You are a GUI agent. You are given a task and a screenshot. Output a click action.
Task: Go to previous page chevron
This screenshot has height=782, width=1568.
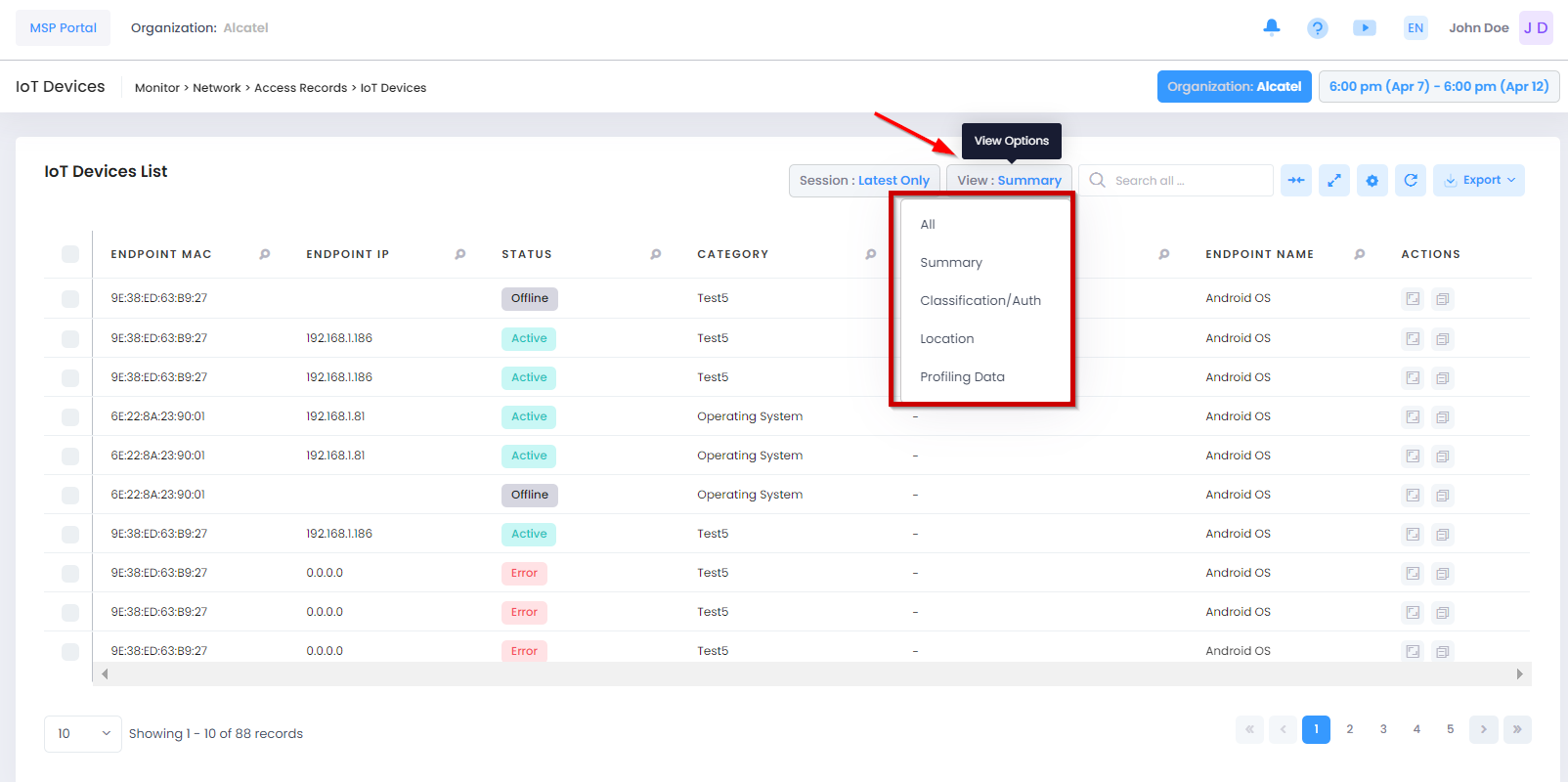[x=1283, y=729]
